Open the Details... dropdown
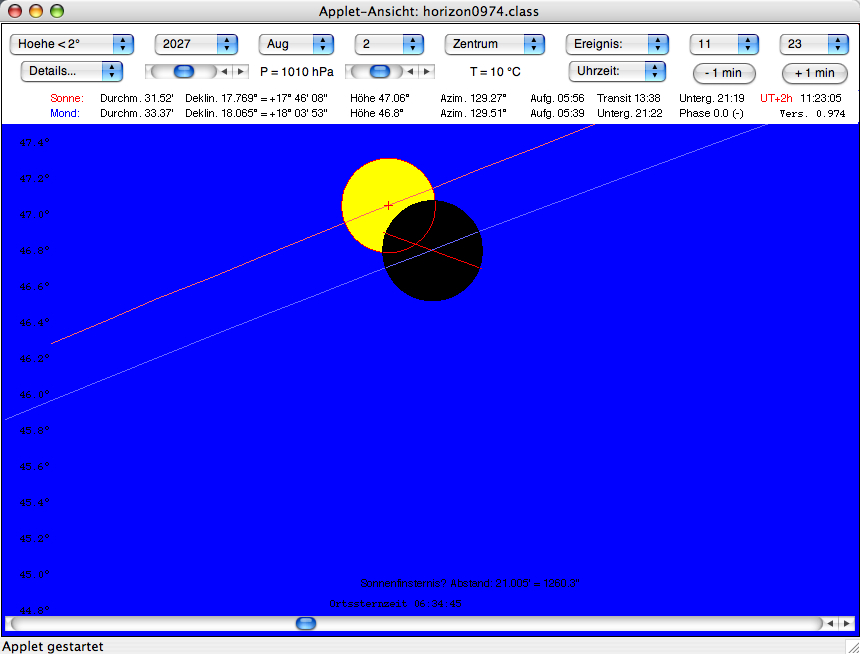This screenshot has width=860, height=654. click(x=71, y=71)
